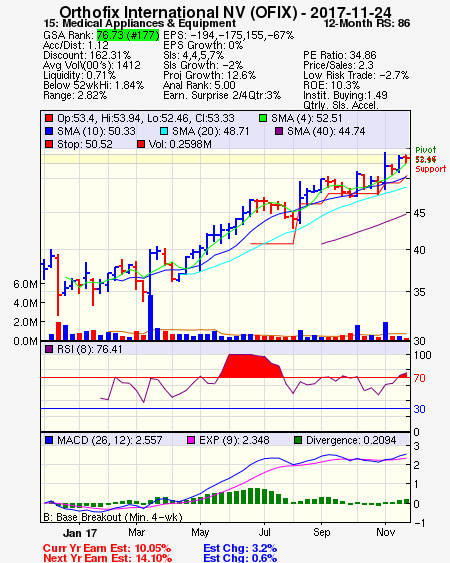450x563 pixels.
Task: Click the Divergence: 0.2094 legend text
Action: (351, 440)
